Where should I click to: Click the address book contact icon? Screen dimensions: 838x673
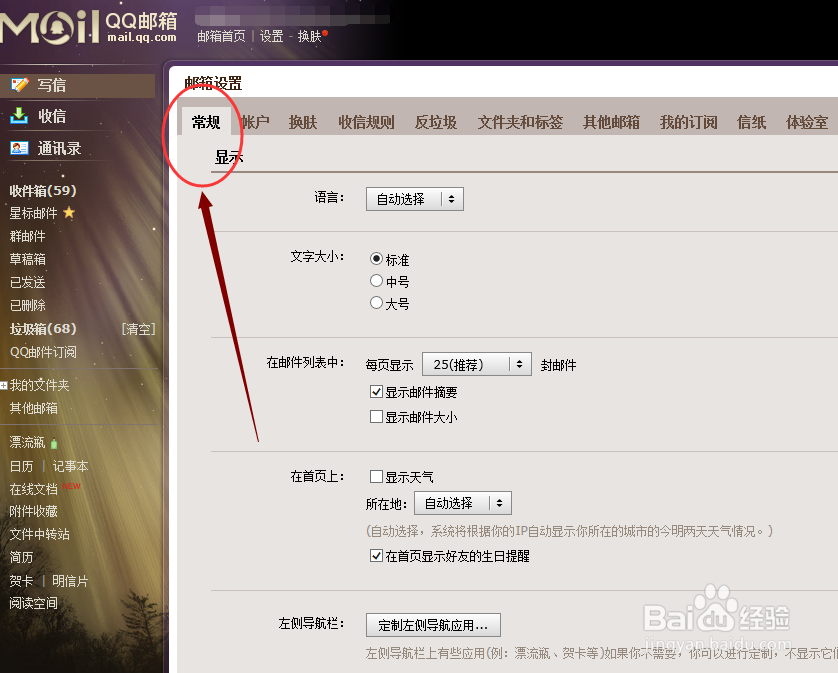19,148
